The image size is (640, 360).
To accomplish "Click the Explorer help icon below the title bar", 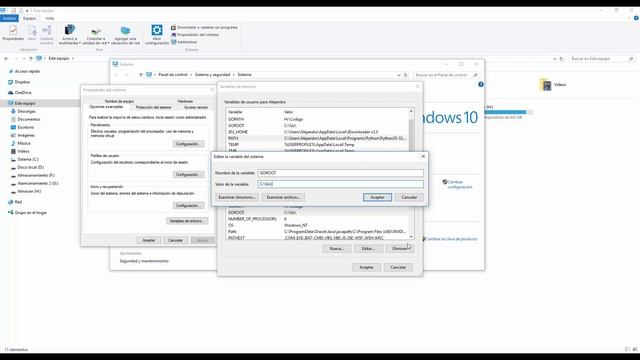I will pyautogui.click(x=636, y=18).
